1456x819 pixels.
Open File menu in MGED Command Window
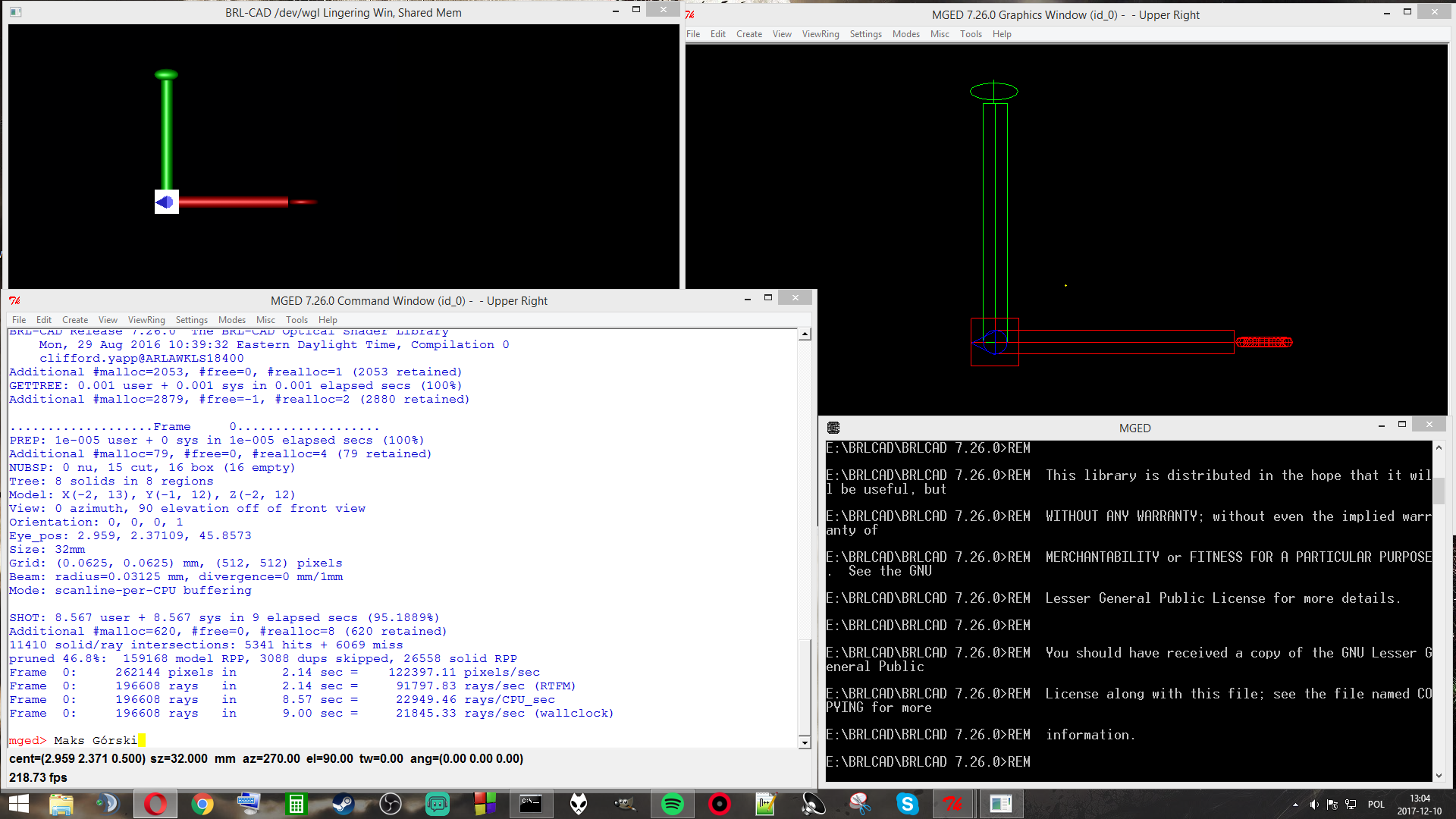[19, 320]
